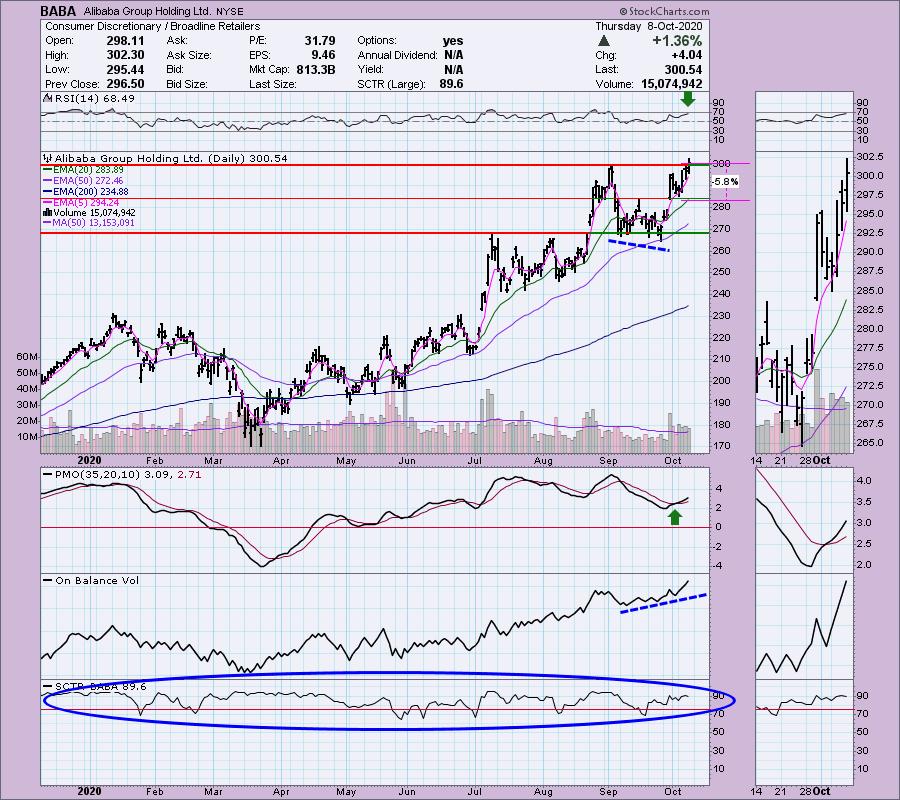Image resolution: width=900 pixels, height=800 pixels.
Task: Click the Open value 298.11
Action: pos(125,41)
